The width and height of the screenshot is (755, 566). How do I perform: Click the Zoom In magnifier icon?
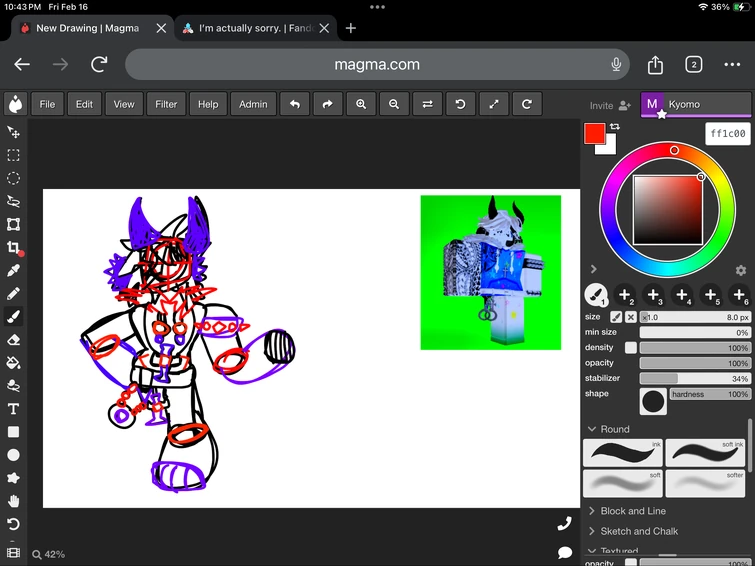(361, 104)
